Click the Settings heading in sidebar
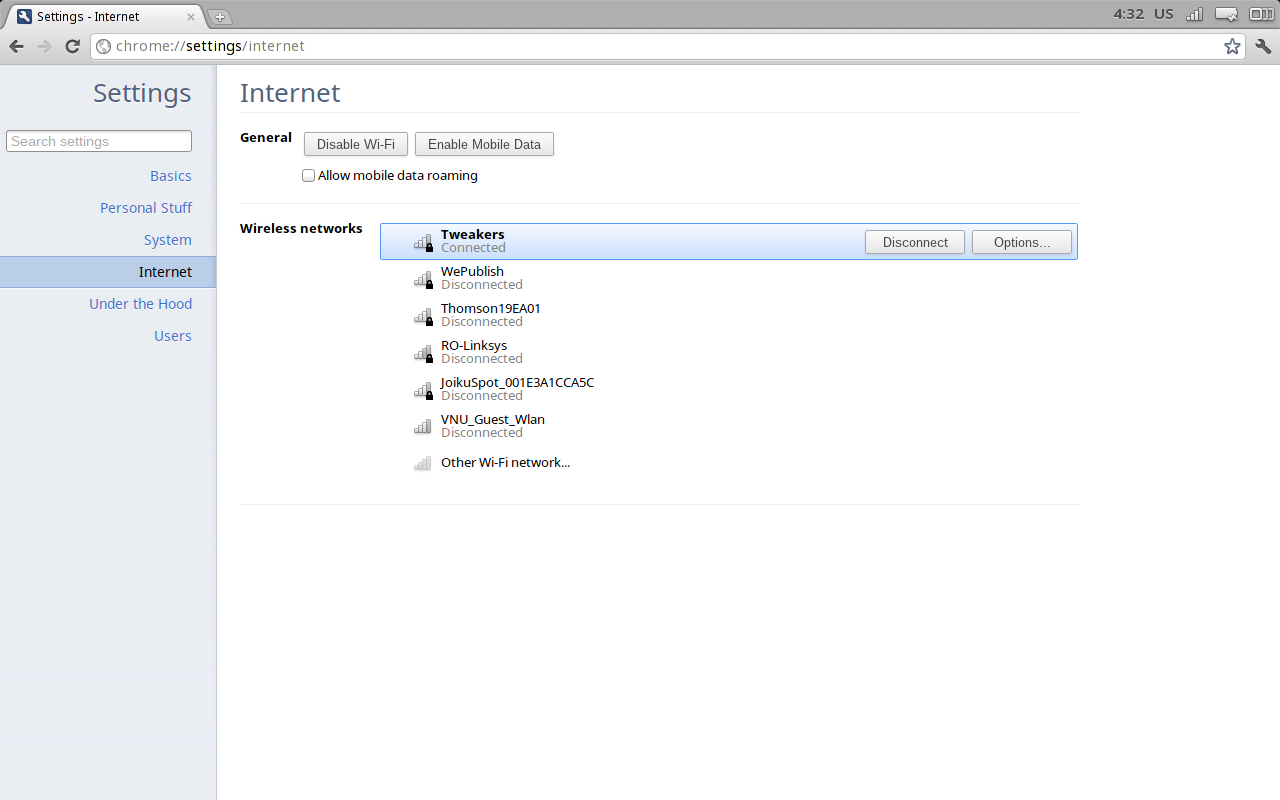 pos(142,93)
